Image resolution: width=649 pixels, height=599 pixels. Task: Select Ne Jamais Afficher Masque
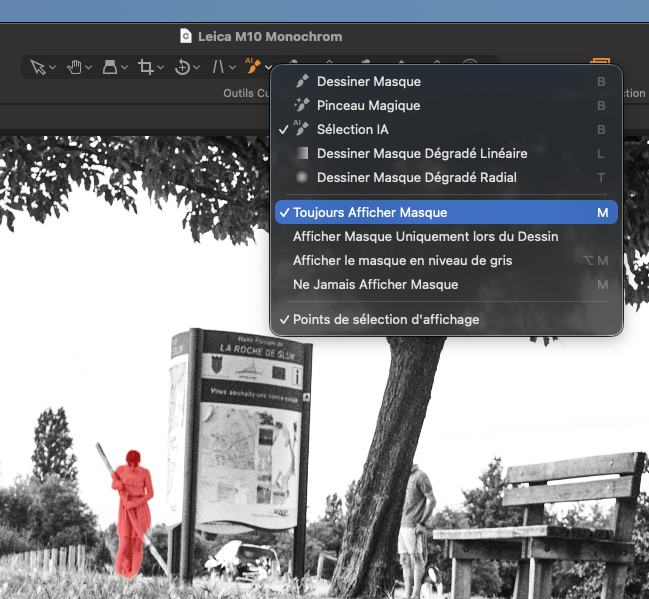[375, 285]
